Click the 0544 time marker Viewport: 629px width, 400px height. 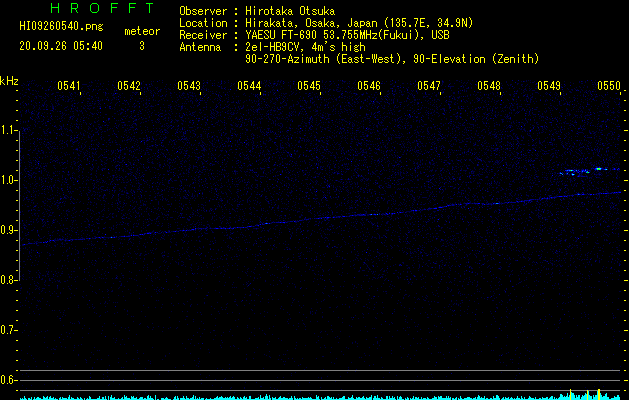(x=249, y=86)
